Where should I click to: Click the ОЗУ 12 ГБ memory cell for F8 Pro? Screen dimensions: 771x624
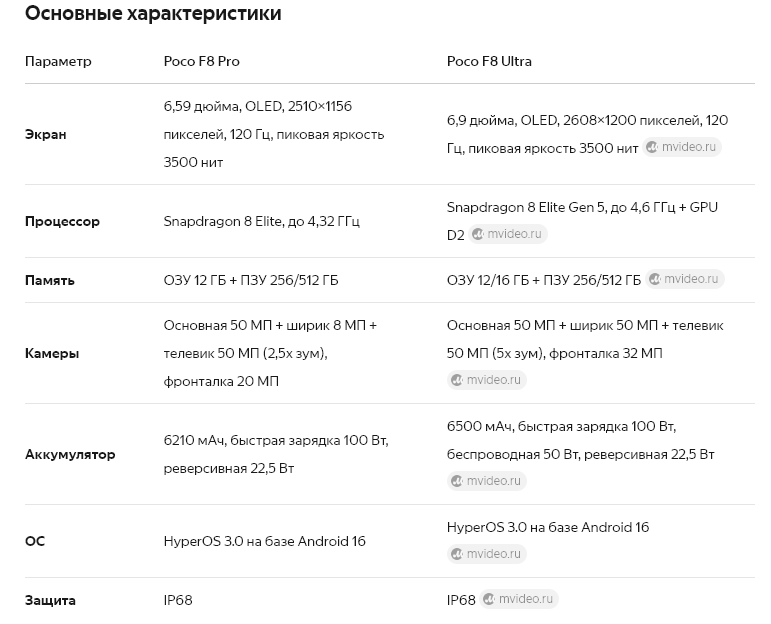251,280
